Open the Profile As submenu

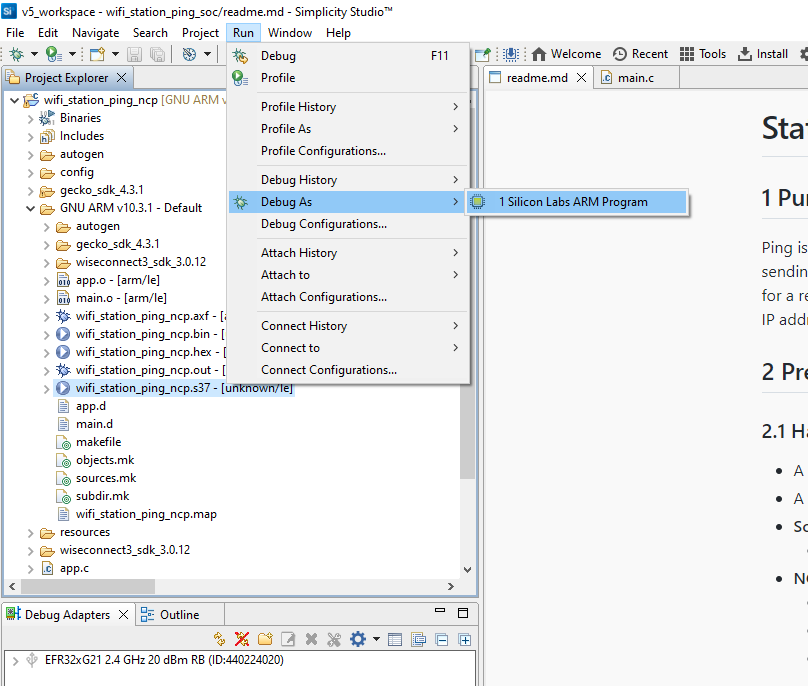click(x=349, y=128)
